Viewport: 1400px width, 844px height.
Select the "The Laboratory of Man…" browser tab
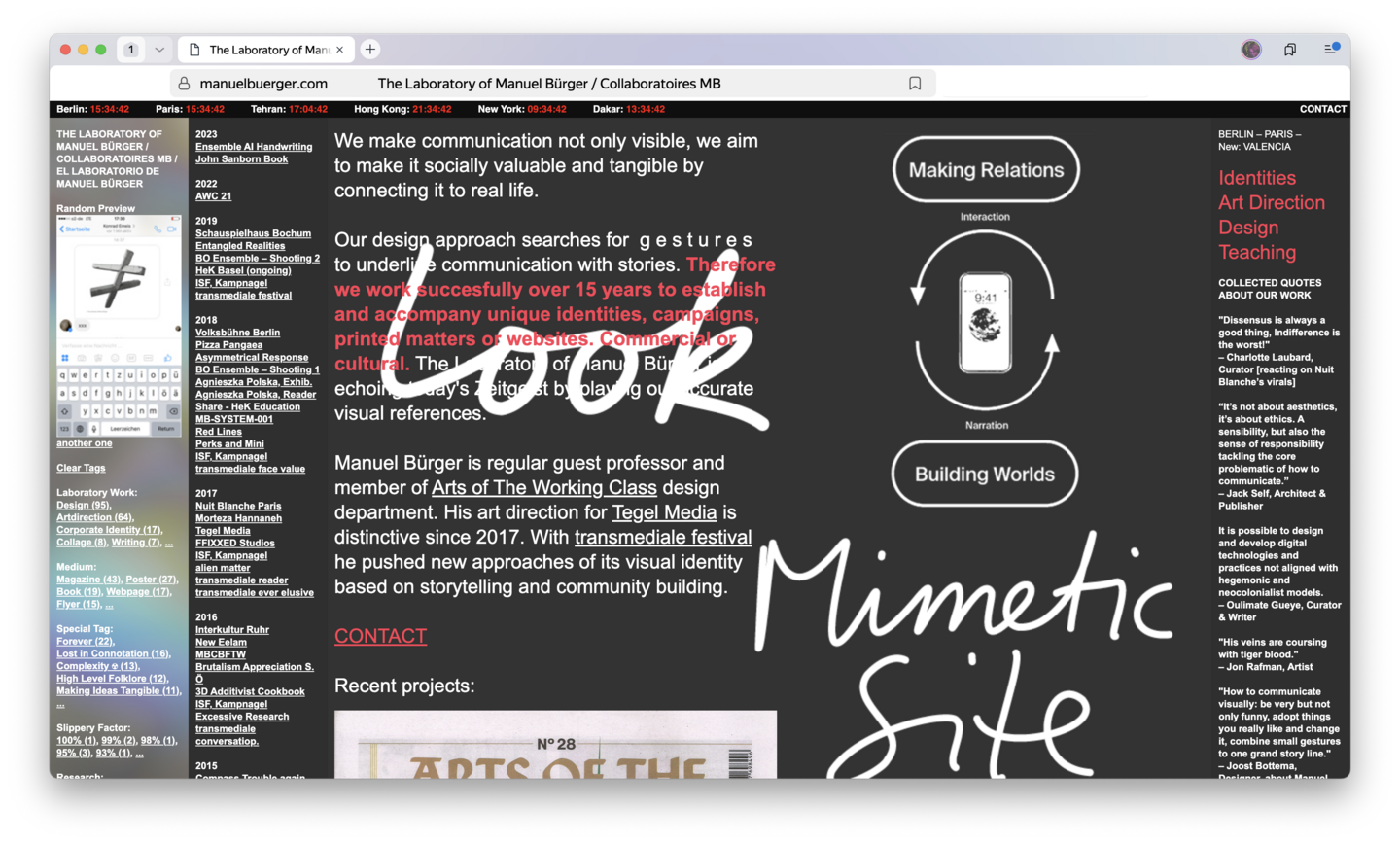click(266, 50)
